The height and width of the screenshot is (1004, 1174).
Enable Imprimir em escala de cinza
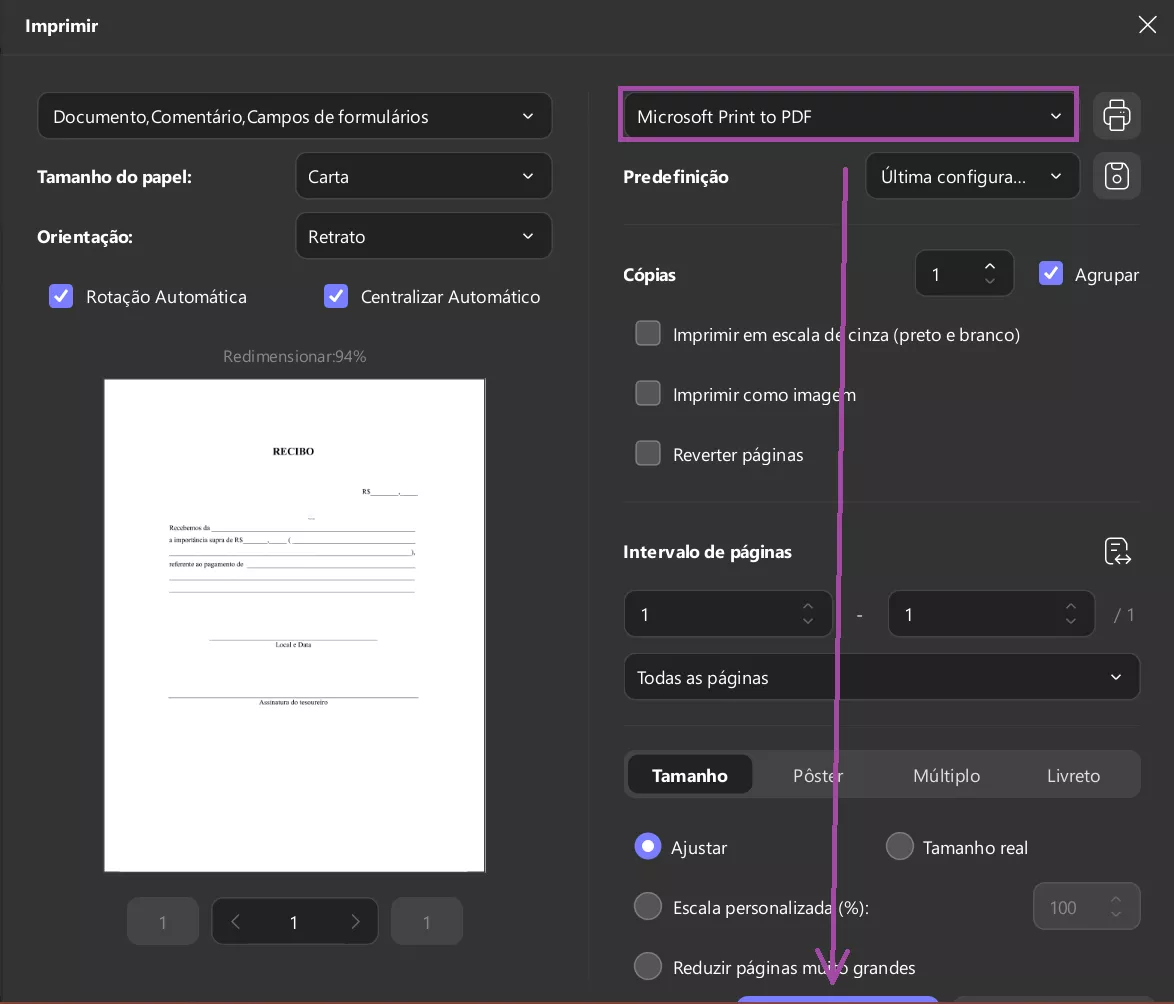click(648, 334)
